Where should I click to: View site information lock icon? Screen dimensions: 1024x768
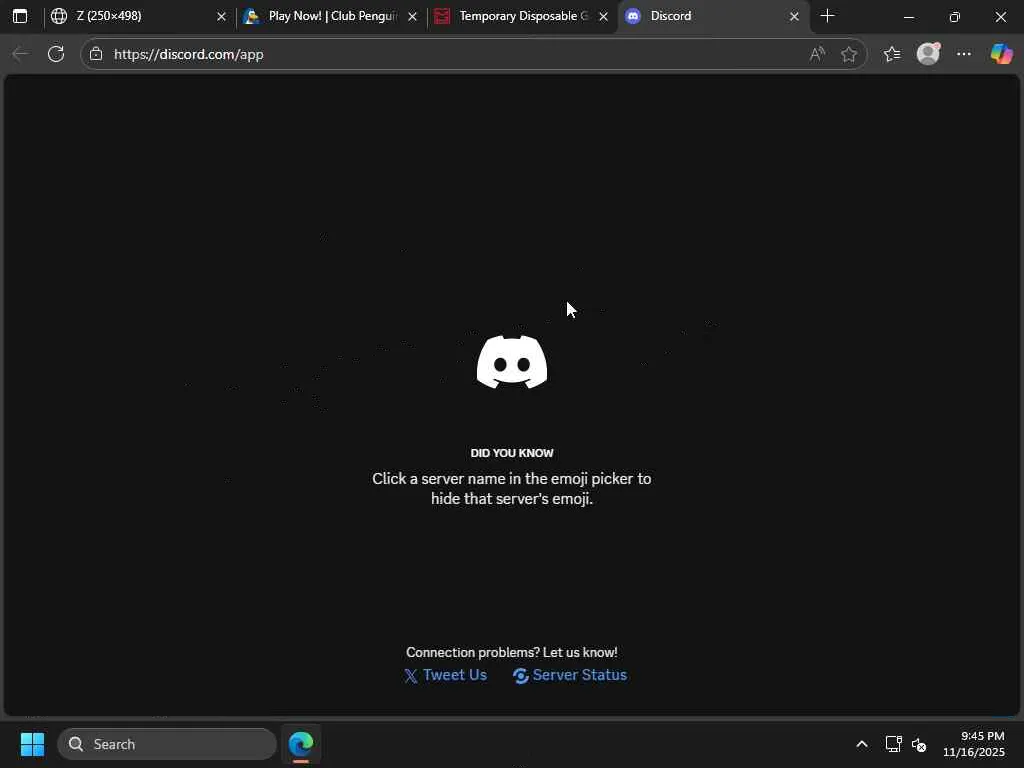96,54
